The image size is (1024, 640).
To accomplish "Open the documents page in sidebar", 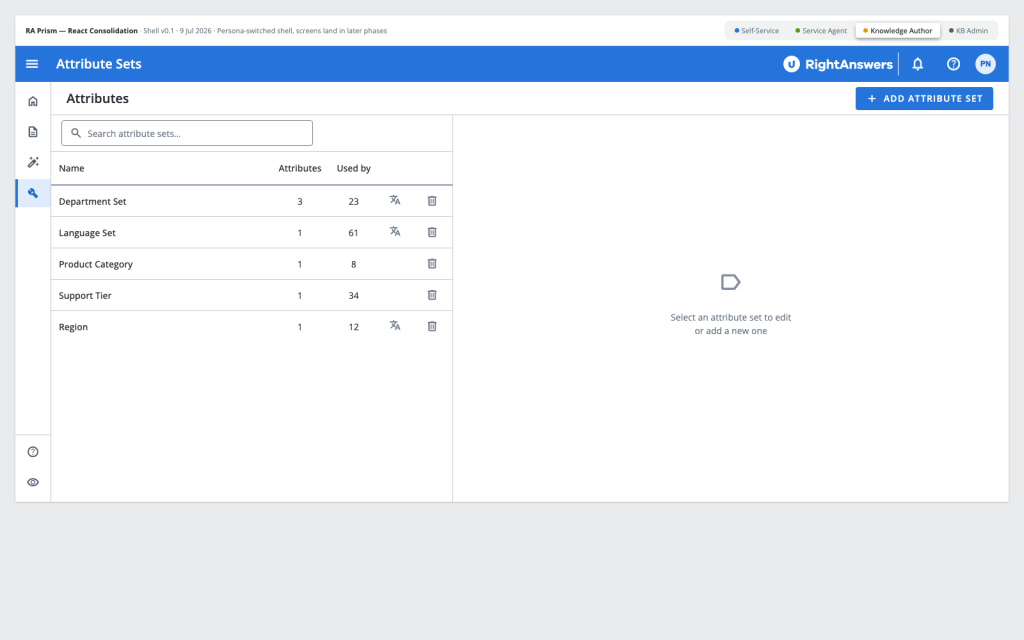I will coord(33,132).
